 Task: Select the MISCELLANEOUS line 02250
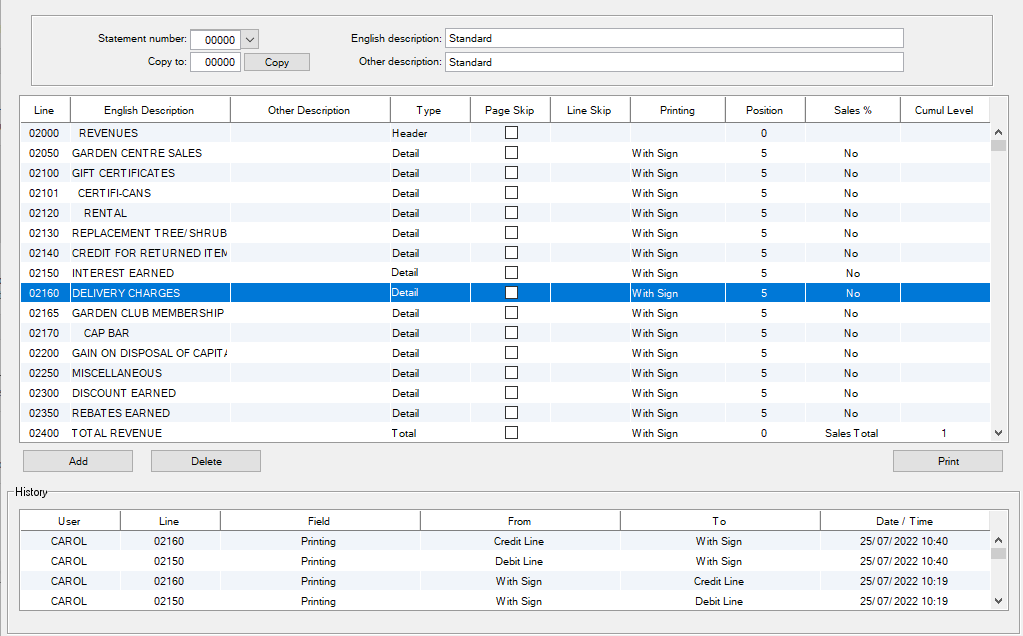point(117,373)
